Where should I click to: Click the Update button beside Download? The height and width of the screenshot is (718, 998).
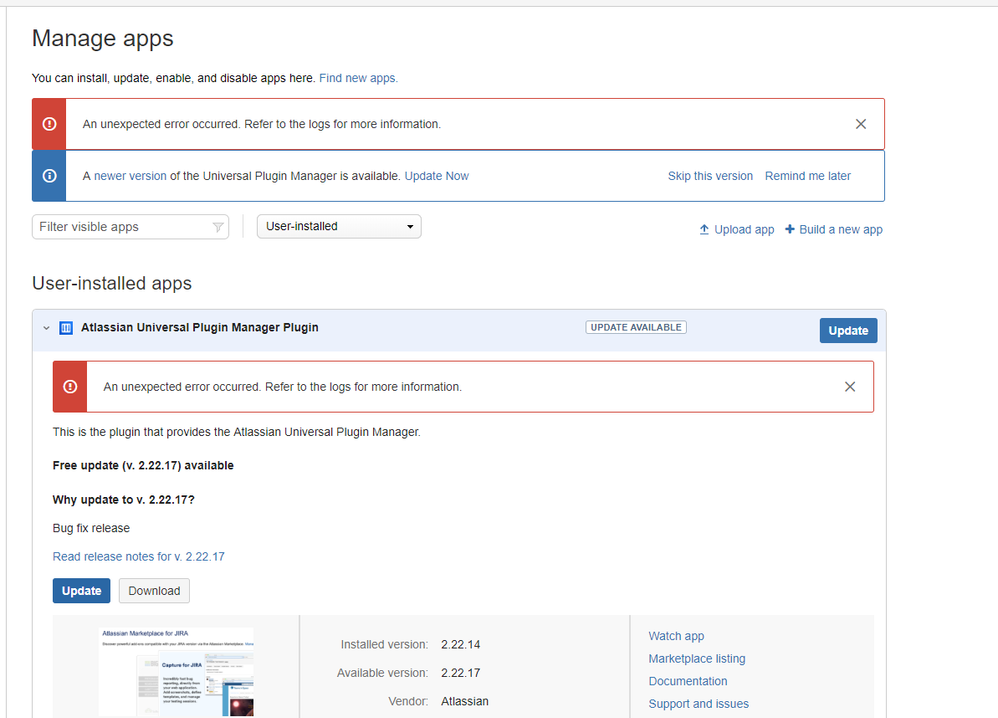81,591
